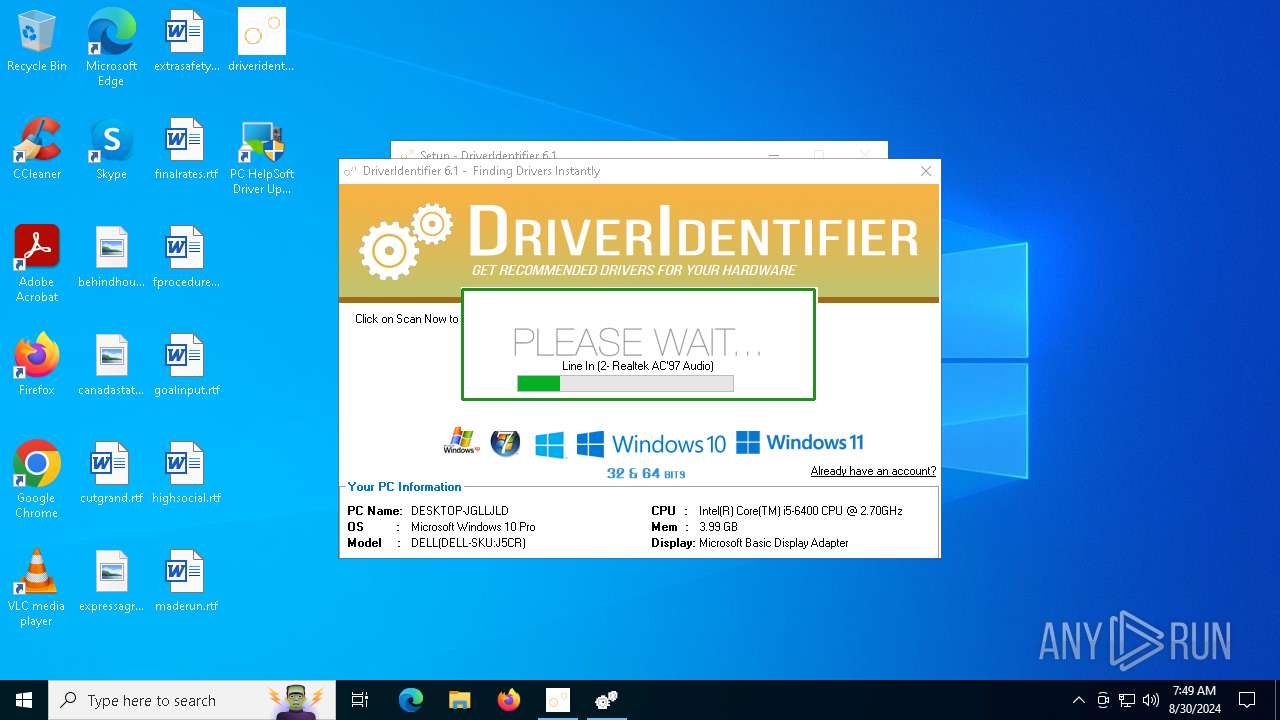1280x720 pixels.
Task: Select the driverident desktop shortcut
Action: (261, 42)
